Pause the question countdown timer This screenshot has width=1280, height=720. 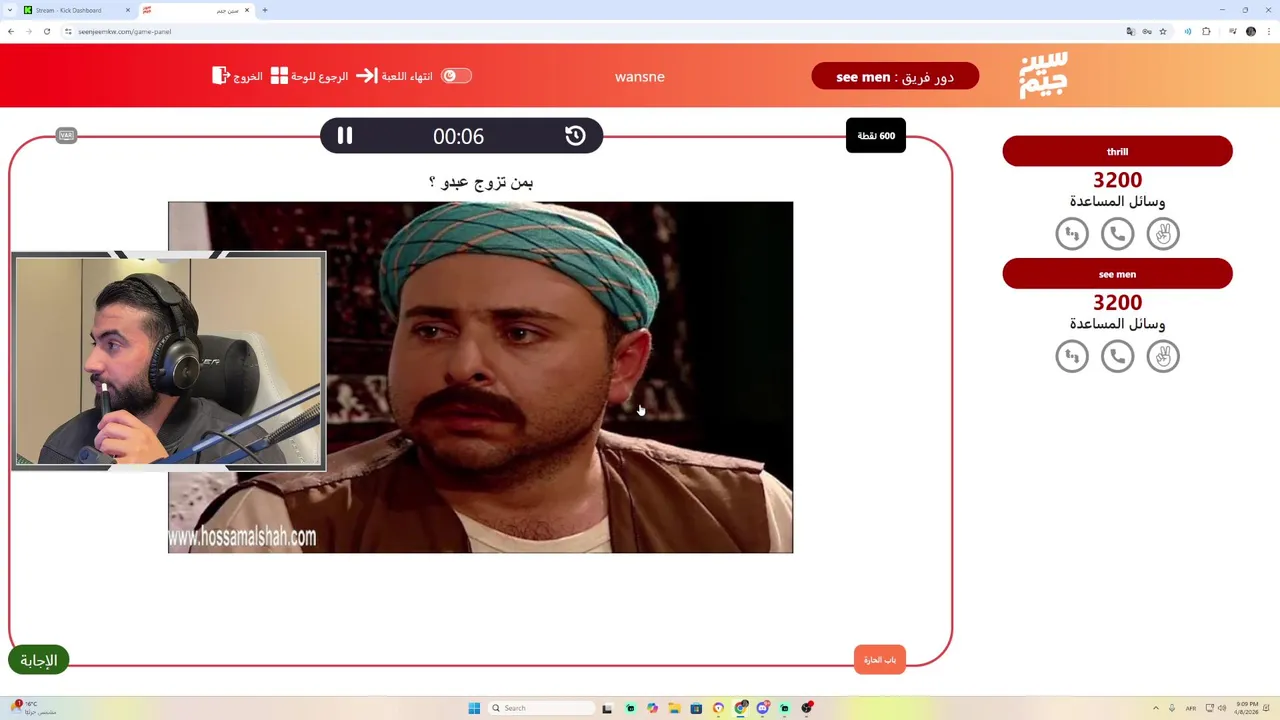click(345, 136)
